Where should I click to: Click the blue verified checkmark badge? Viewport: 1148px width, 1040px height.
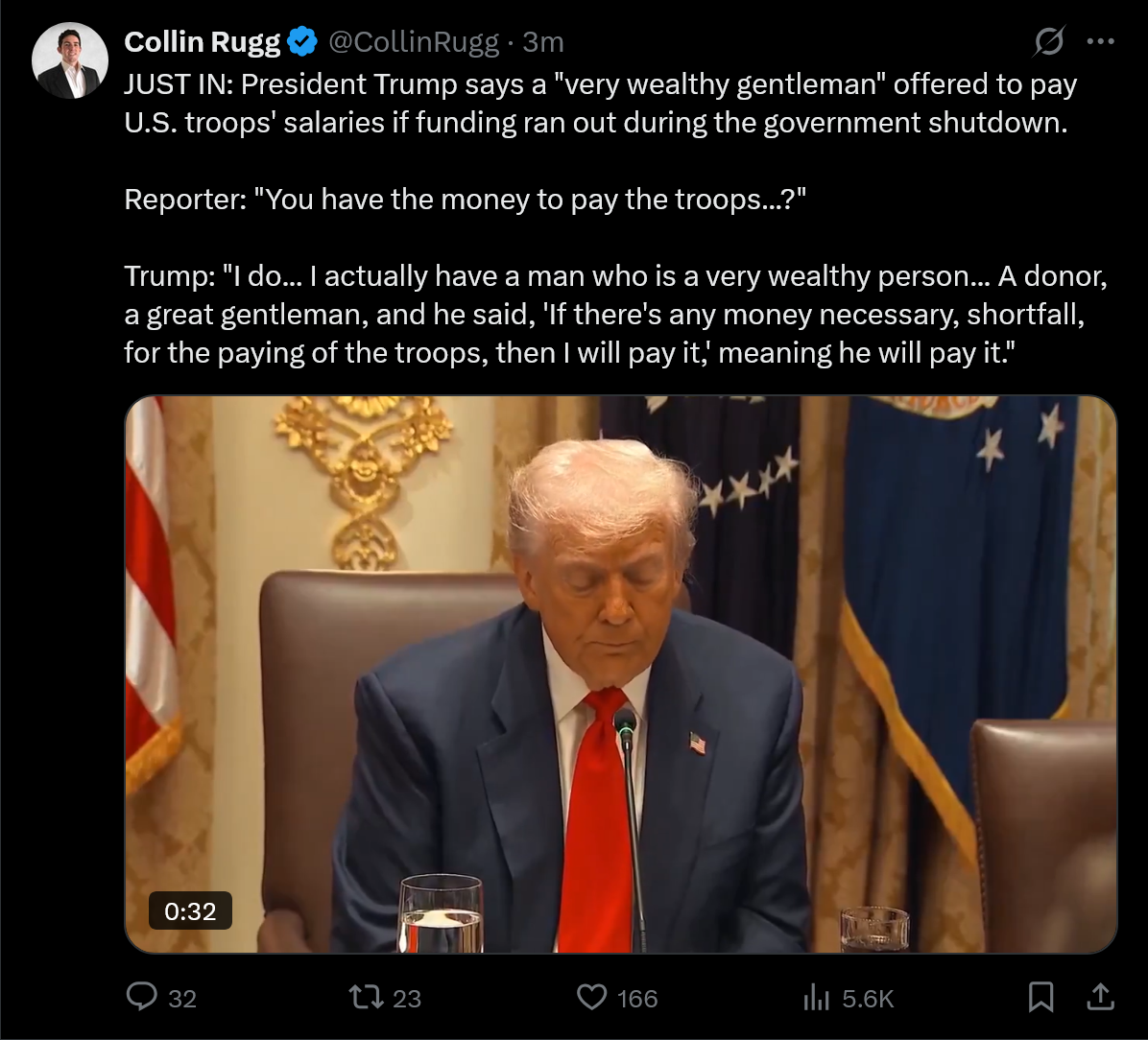301,41
